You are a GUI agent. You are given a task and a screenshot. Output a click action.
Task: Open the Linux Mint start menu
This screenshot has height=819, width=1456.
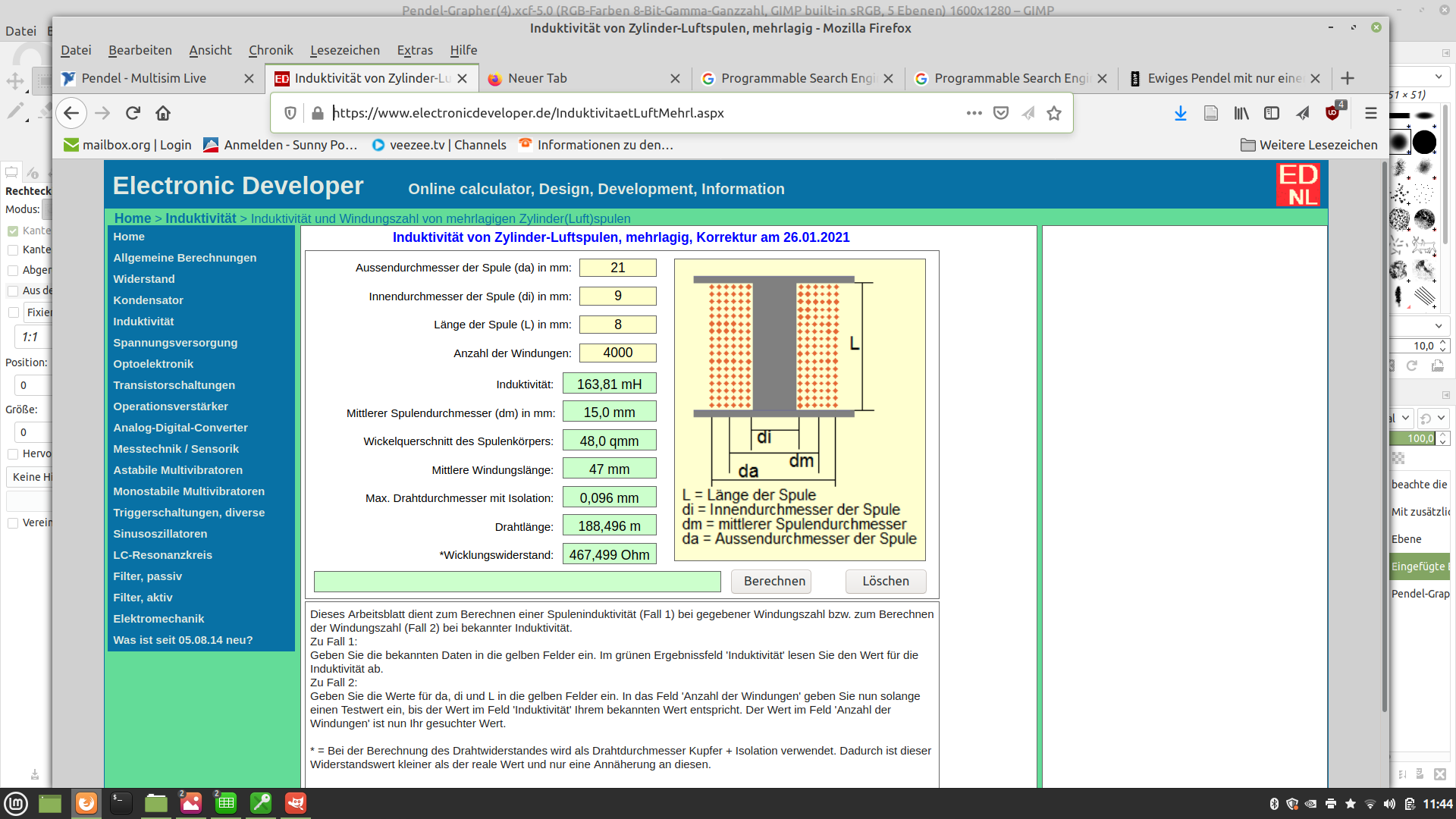coord(16,804)
